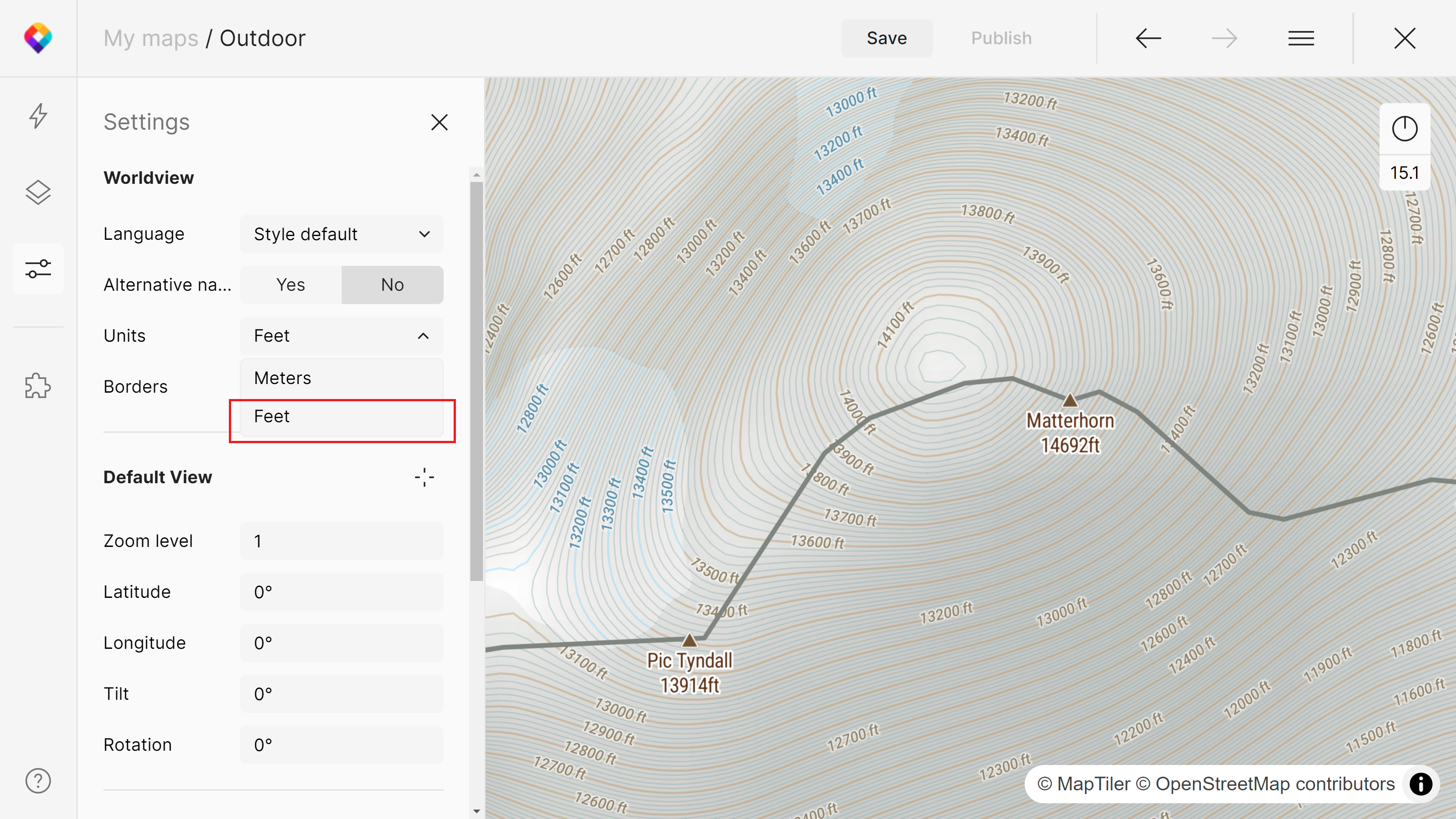Screen dimensions: 1456x819
Task: Click the Zoom level input field
Action: tap(341, 541)
